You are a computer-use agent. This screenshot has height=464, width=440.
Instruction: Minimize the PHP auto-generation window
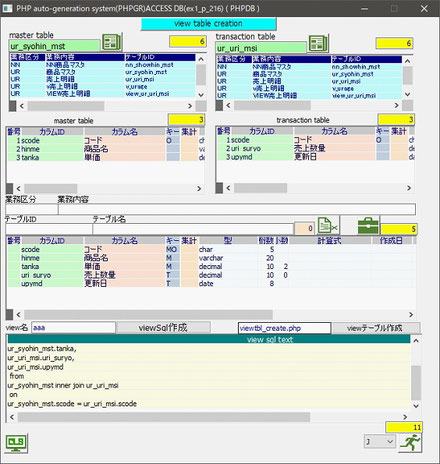point(365,9)
